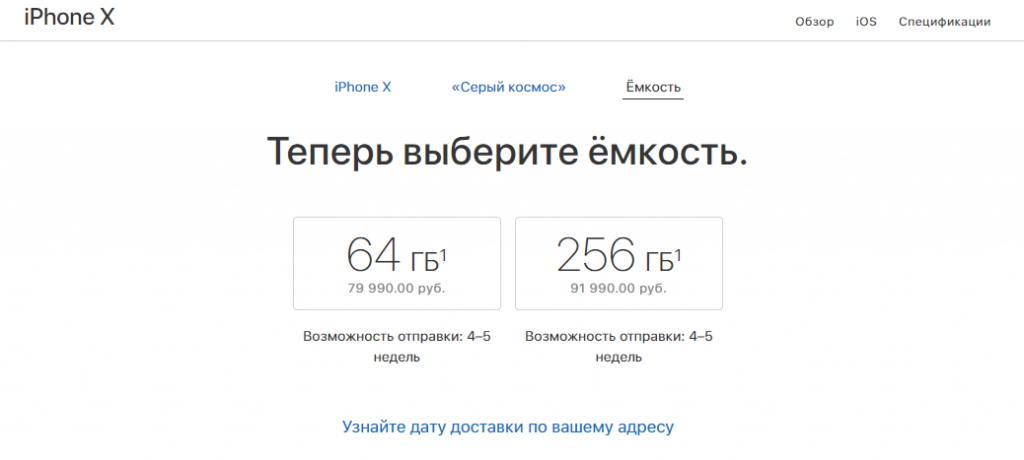
Task: Choose the 256 ГБ capacity option
Action: (618, 263)
